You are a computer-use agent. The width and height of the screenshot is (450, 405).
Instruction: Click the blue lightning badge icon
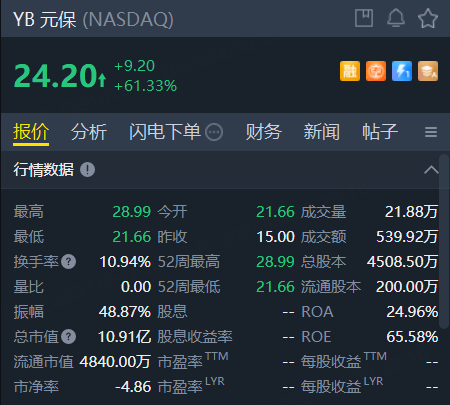[x=402, y=71]
